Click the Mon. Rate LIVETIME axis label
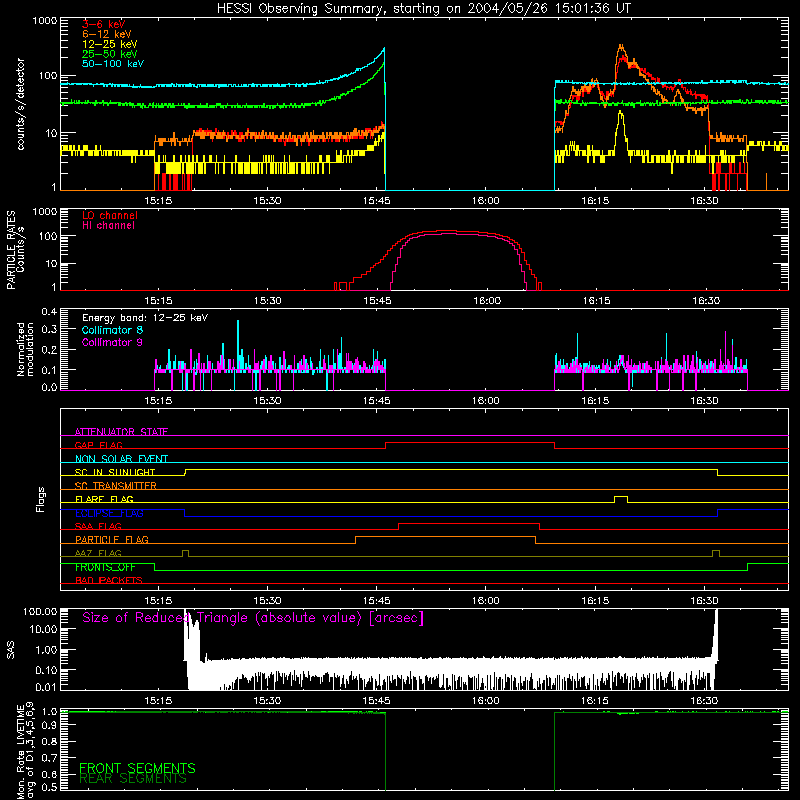The width and height of the screenshot is (800, 800). click(x=25, y=751)
